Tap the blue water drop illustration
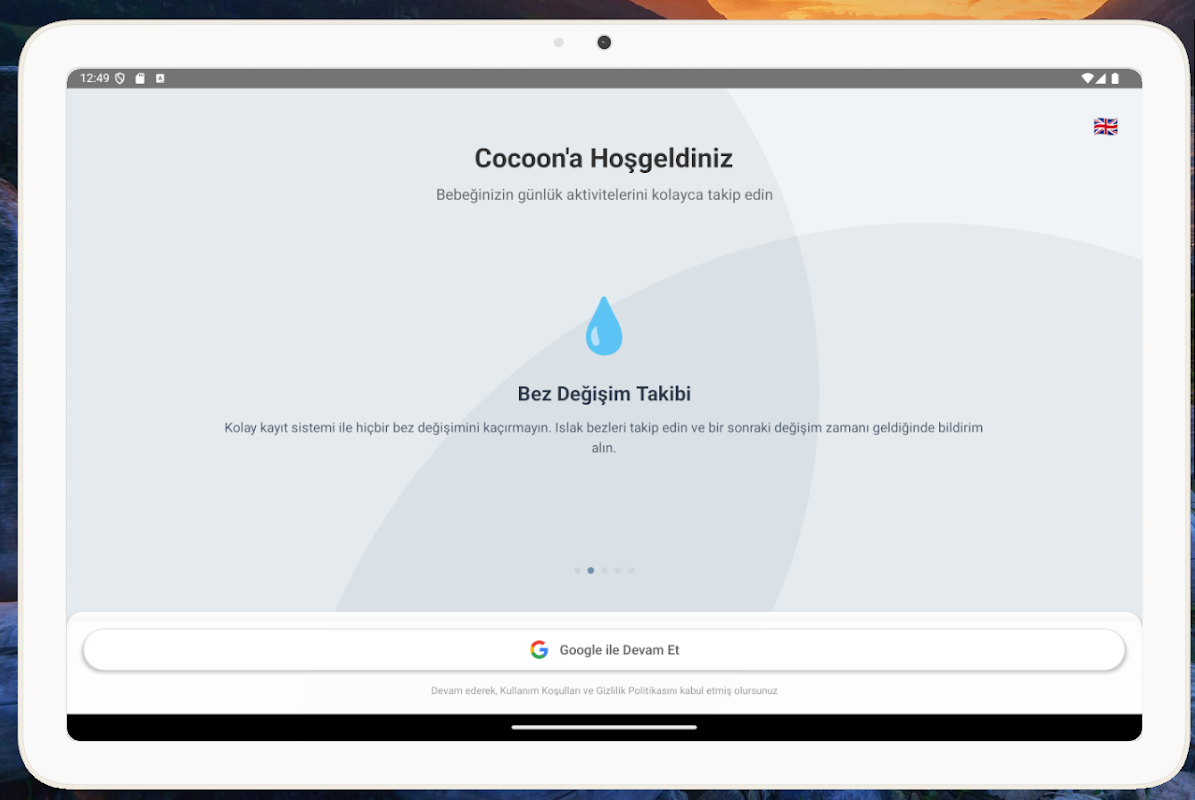The width and height of the screenshot is (1195, 800). click(604, 326)
